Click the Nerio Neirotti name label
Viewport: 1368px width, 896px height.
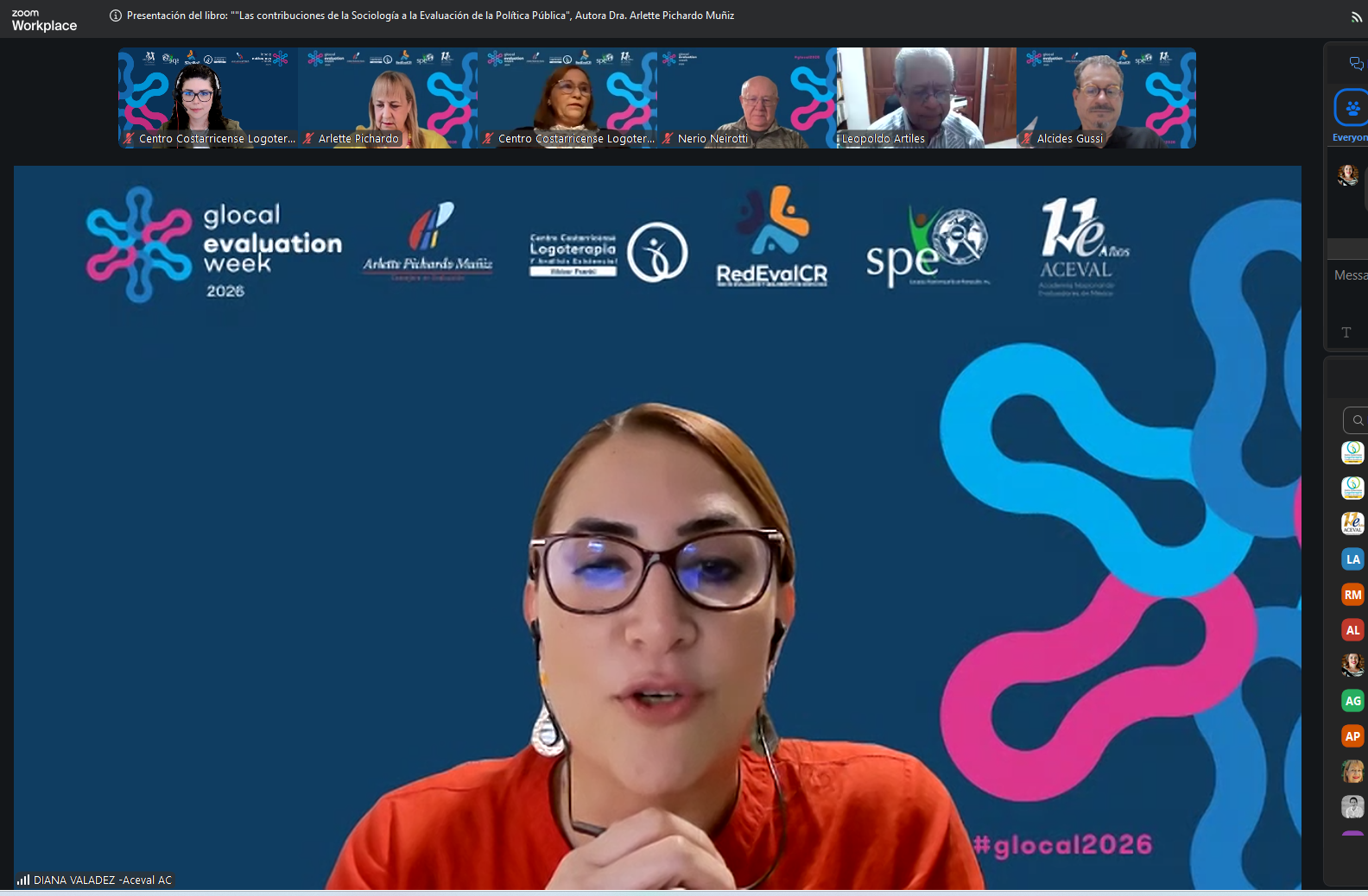coord(712,138)
